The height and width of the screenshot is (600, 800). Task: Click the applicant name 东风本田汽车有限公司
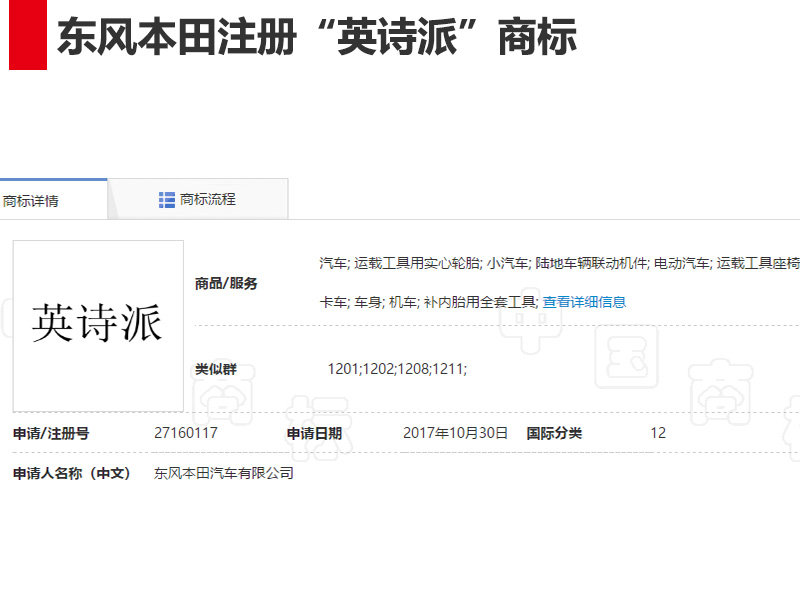coord(223,473)
